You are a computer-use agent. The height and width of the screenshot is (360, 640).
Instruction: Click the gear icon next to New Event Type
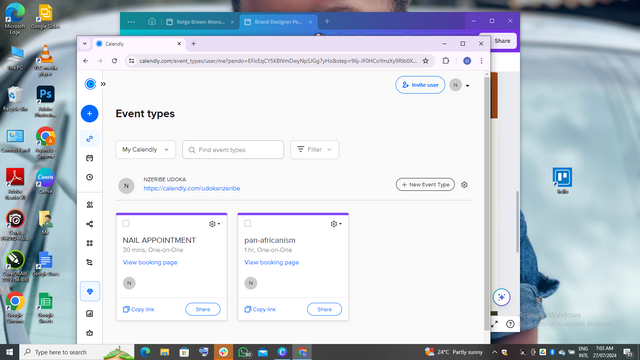click(x=464, y=185)
